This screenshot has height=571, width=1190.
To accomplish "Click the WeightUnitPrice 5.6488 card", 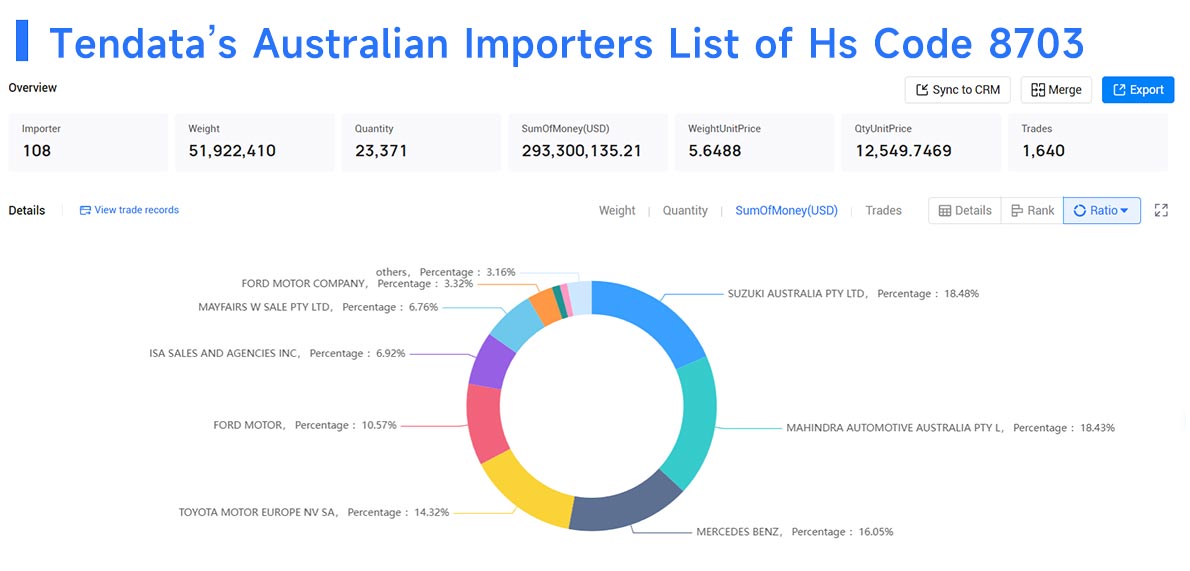I will [754, 142].
